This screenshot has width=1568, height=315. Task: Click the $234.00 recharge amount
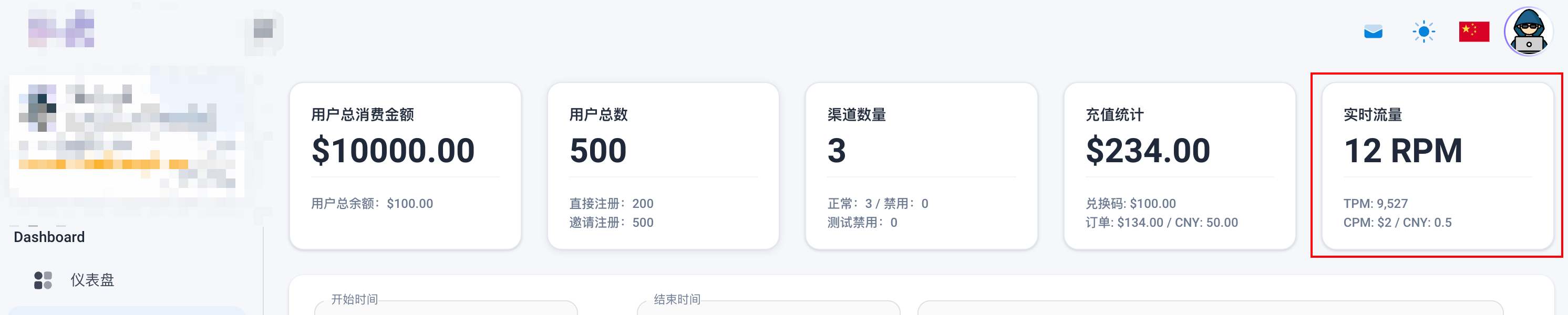[x=1148, y=150]
